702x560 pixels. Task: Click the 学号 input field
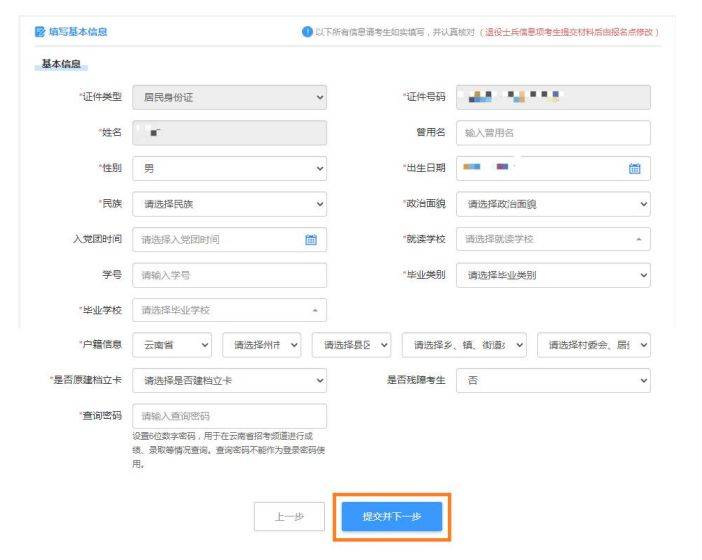click(230, 275)
